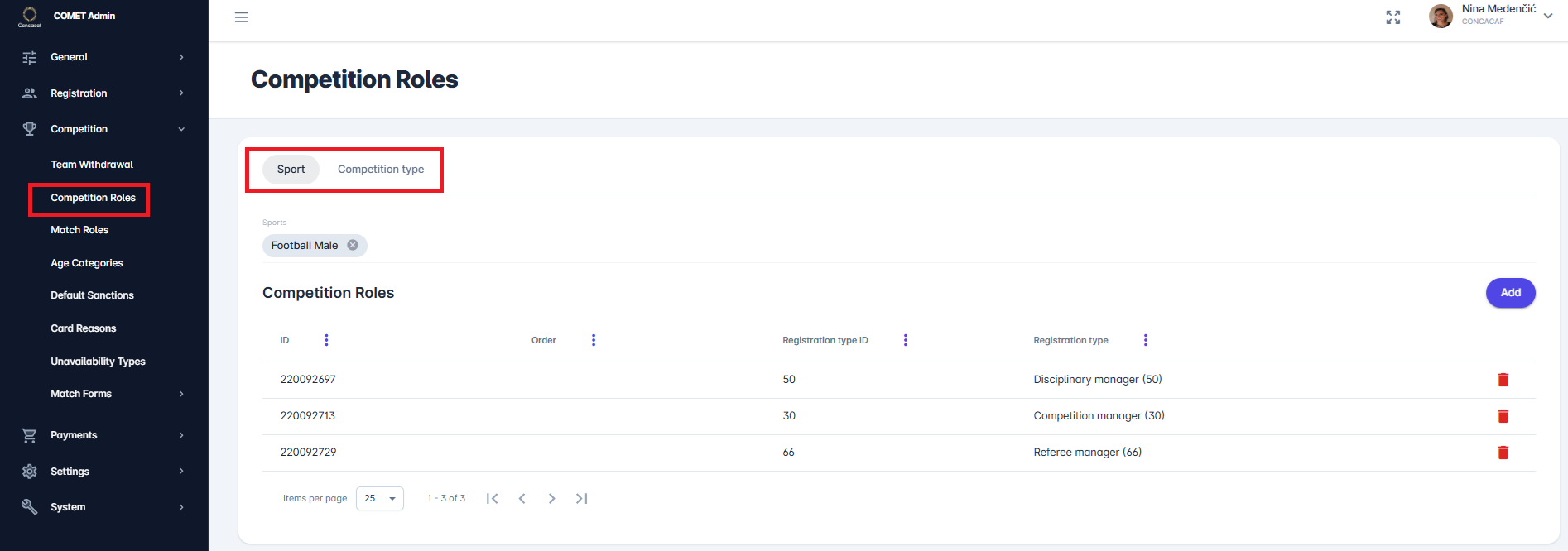The image size is (1568, 551).
Task: Open Registration type ID column options
Action: [906, 340]
